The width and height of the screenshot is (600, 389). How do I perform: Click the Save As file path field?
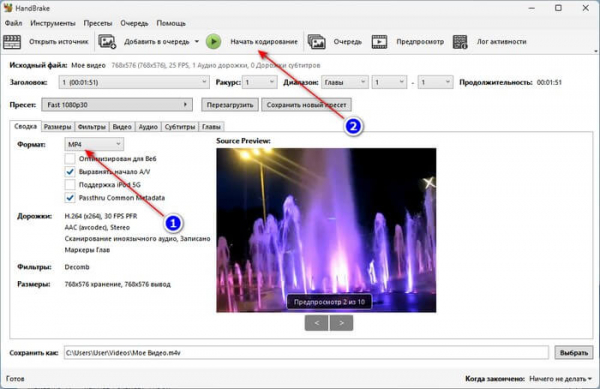[306, 353]
